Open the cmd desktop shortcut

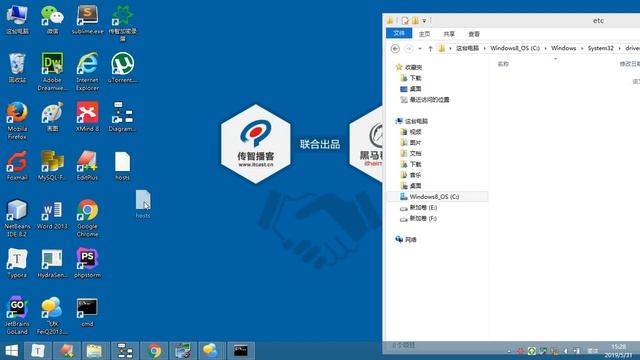click(87, 312)
